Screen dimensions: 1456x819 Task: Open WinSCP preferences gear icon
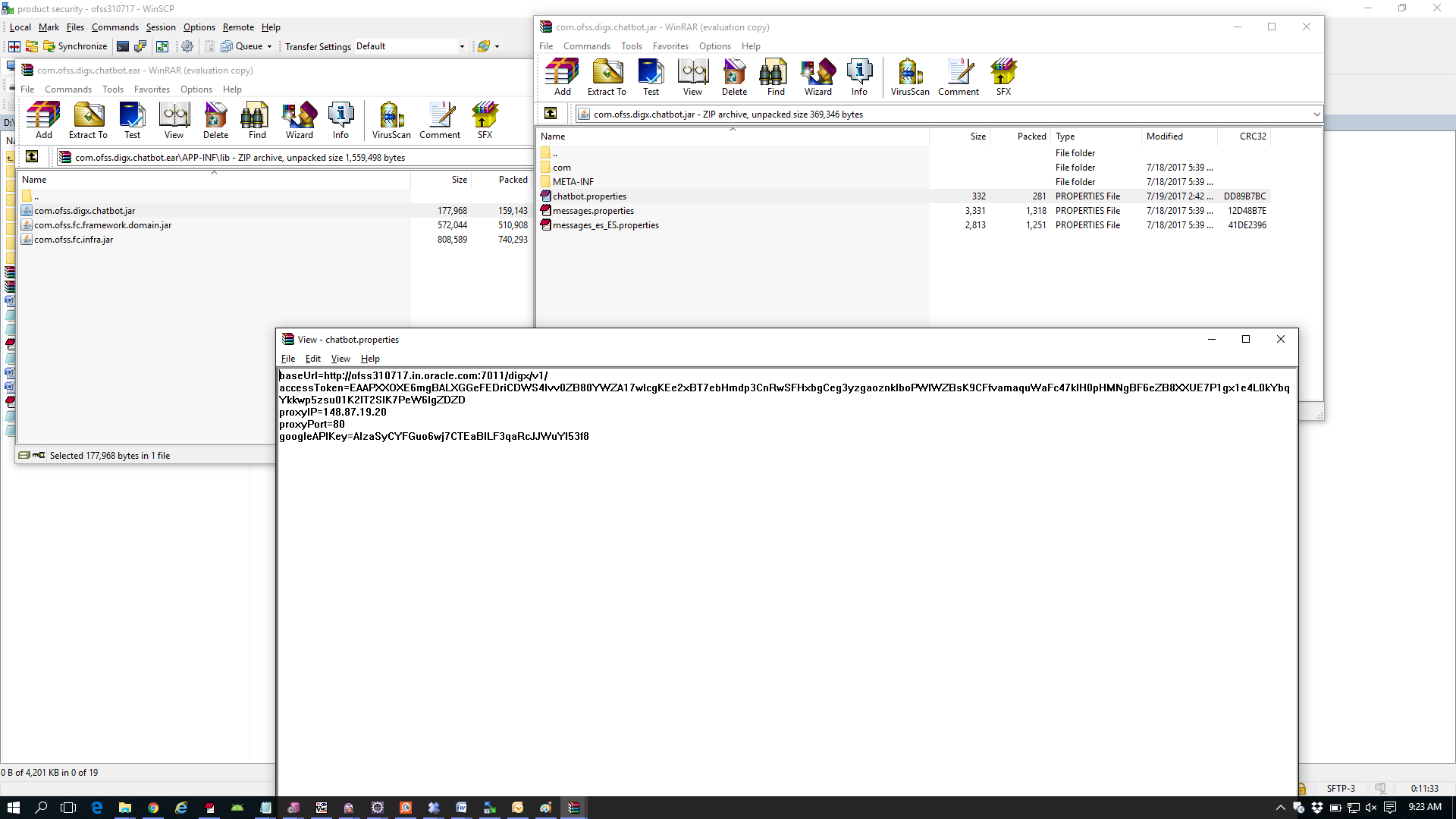pyautogui.click(x=187, y=46)
